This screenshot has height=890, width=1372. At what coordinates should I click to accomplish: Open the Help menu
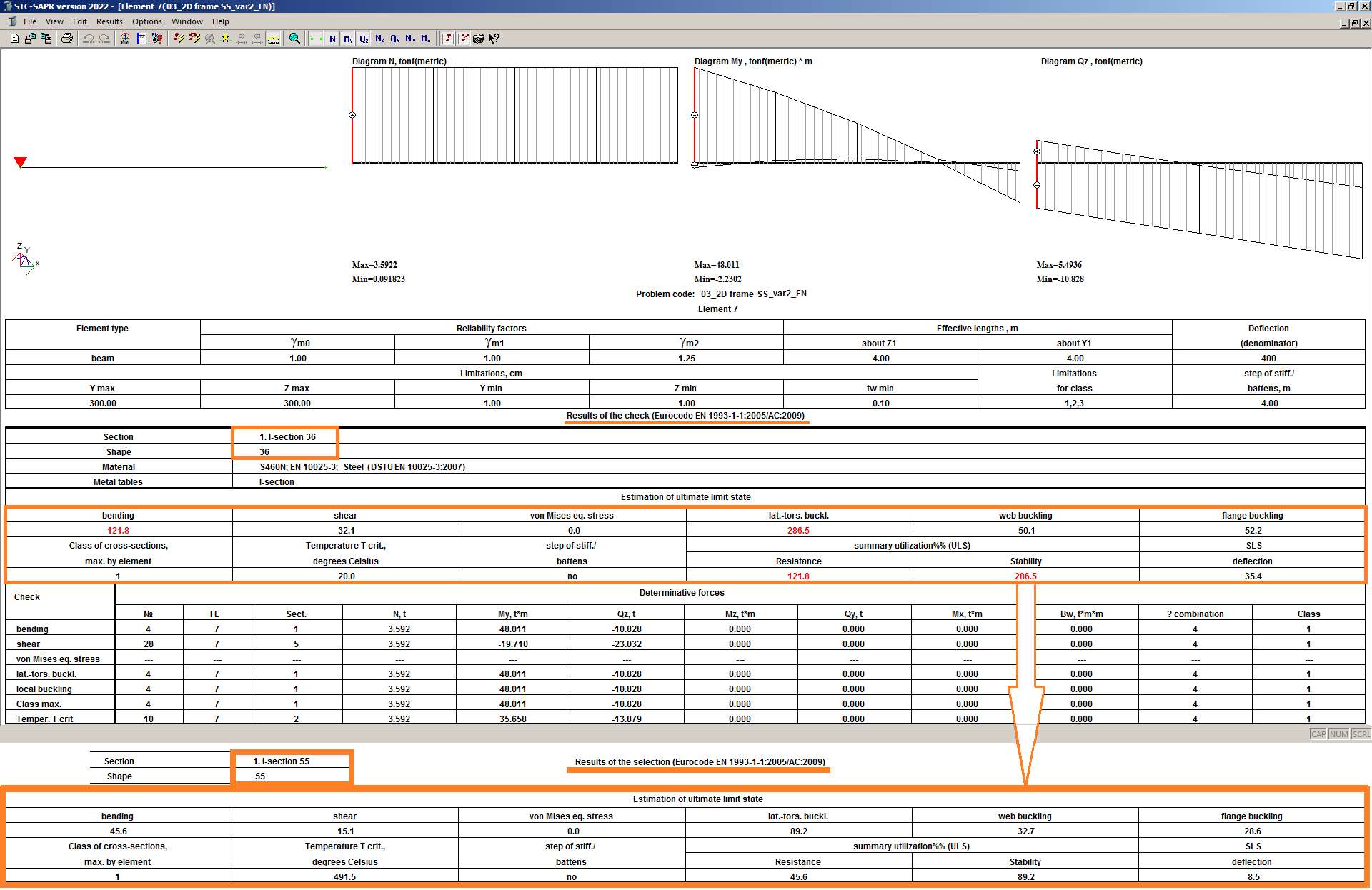[x=221, y=21]
